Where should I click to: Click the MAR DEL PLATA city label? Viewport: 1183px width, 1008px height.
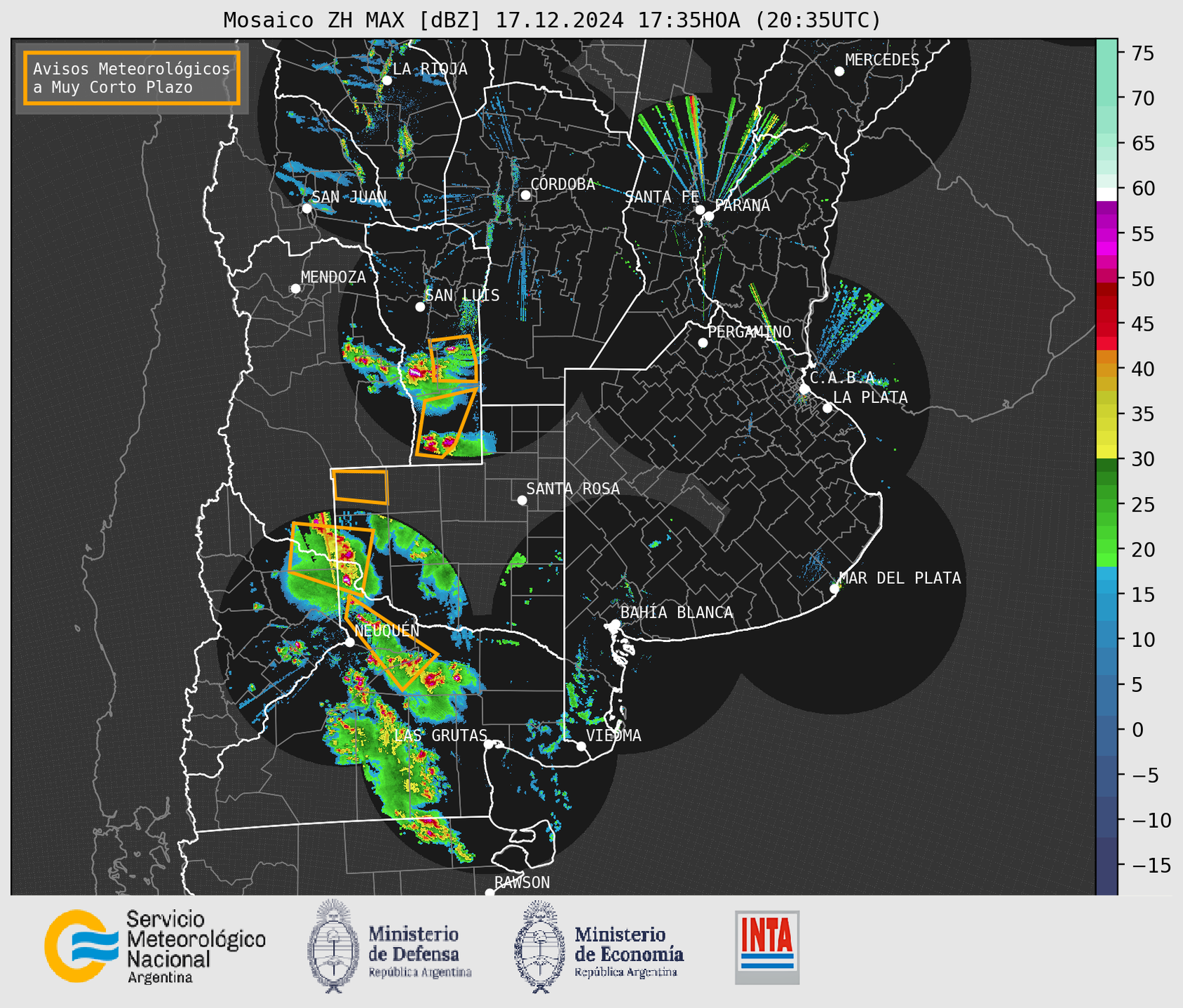(x=900, y=578)
